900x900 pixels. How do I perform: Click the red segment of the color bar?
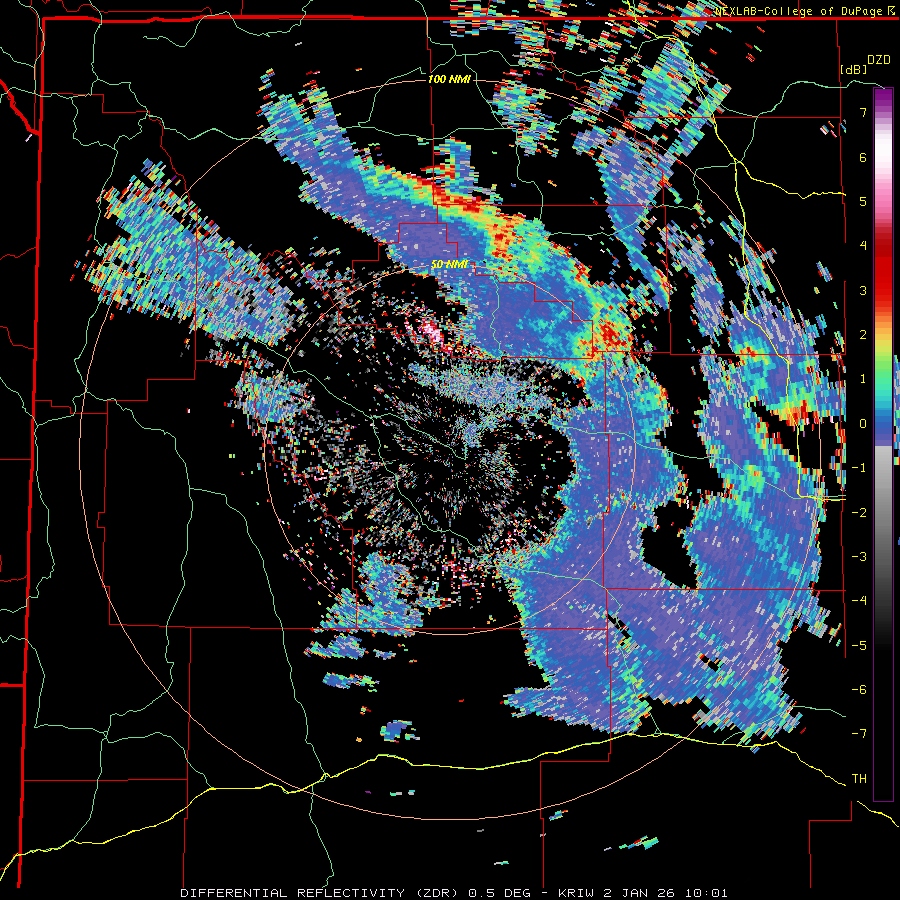(x=883, y=270)
